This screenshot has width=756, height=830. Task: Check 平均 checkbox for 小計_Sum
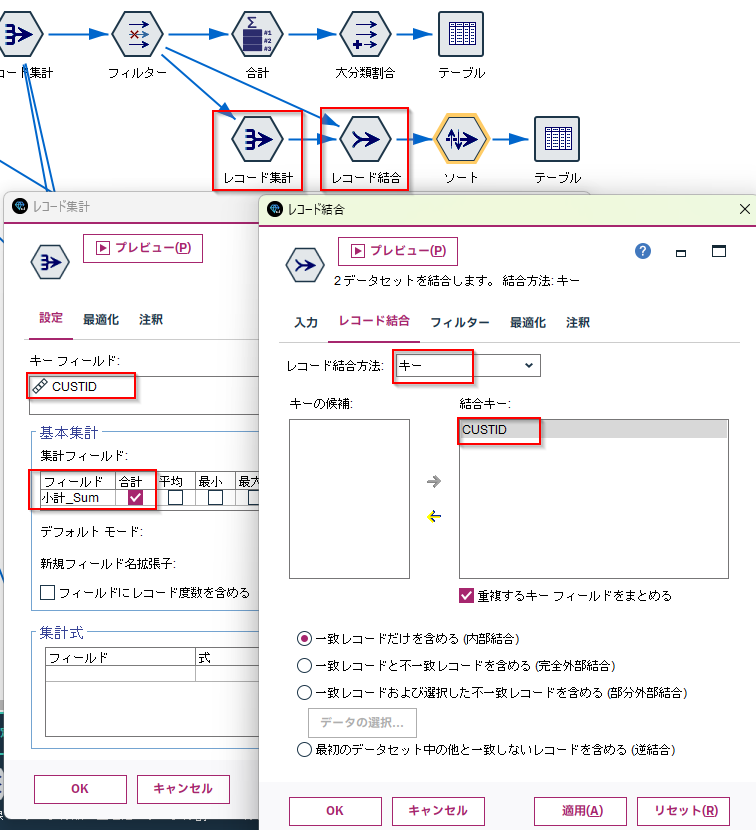pyautogui.click(x=175, y=498)
